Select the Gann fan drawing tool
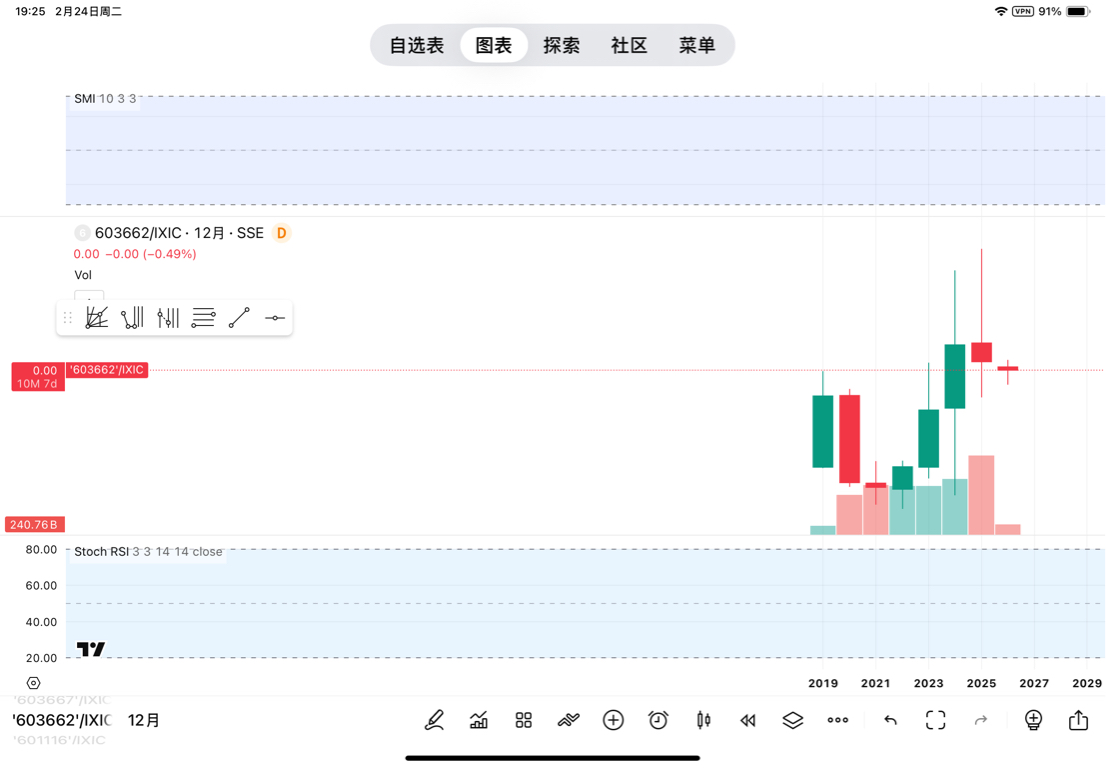This screenshot has height=768, width=1106. click(97, 318)
